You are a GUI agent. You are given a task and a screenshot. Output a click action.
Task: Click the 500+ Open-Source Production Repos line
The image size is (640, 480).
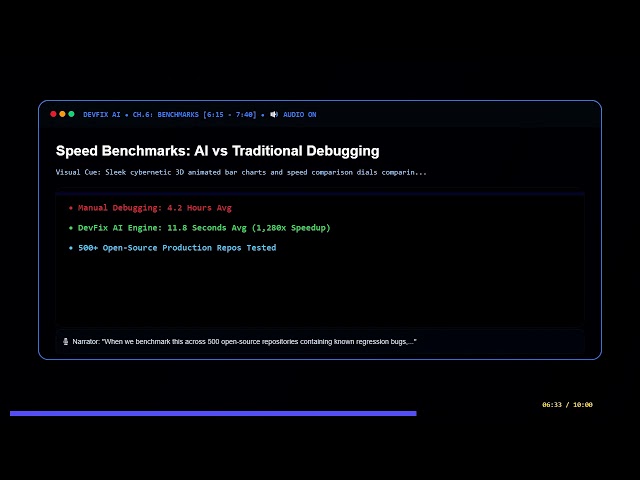coord(177,248)
